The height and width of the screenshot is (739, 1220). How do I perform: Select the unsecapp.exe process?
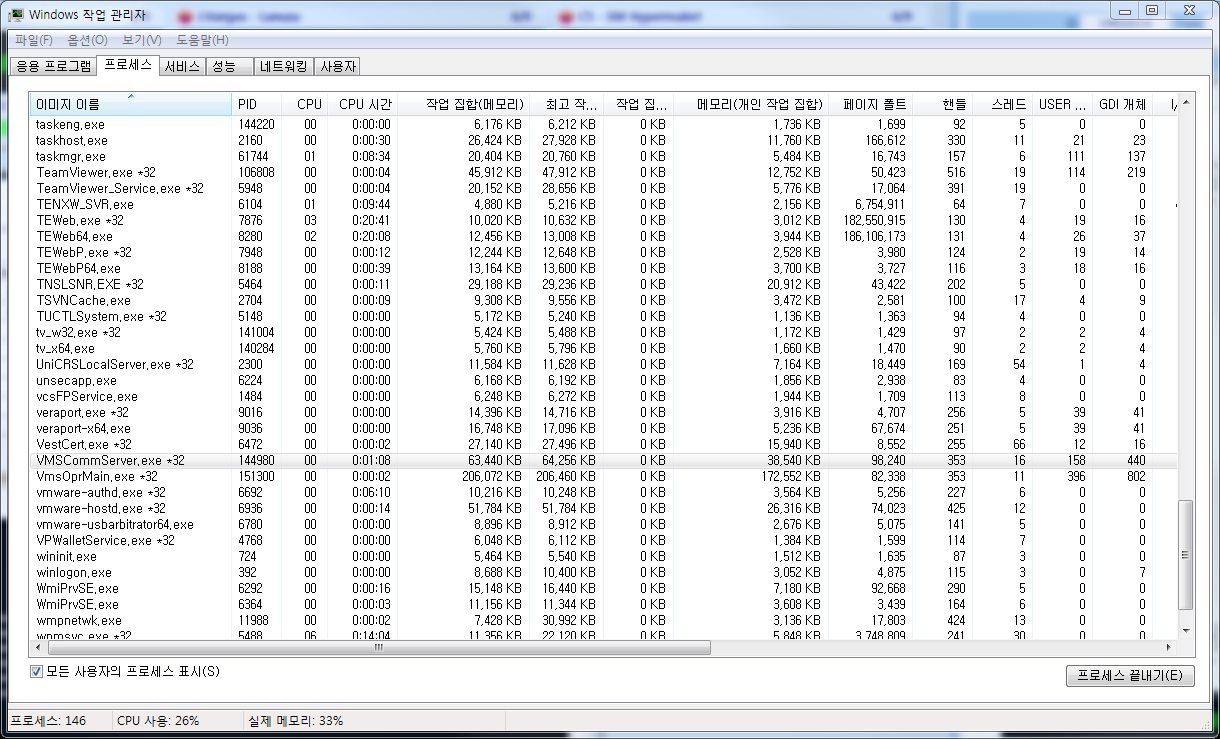tap(605, 380)
